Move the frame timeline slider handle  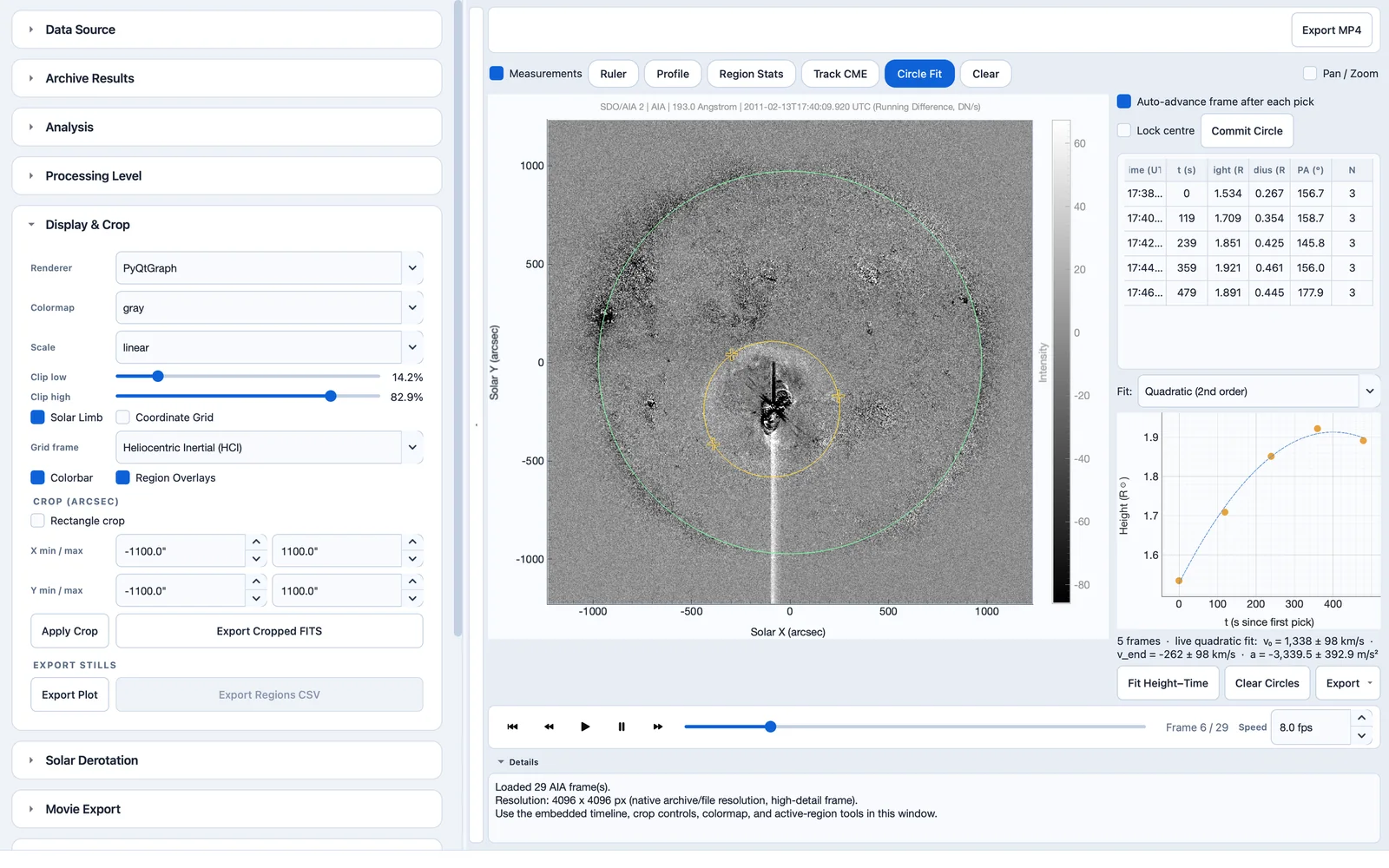pyautogui.click(x=770, y=727)
